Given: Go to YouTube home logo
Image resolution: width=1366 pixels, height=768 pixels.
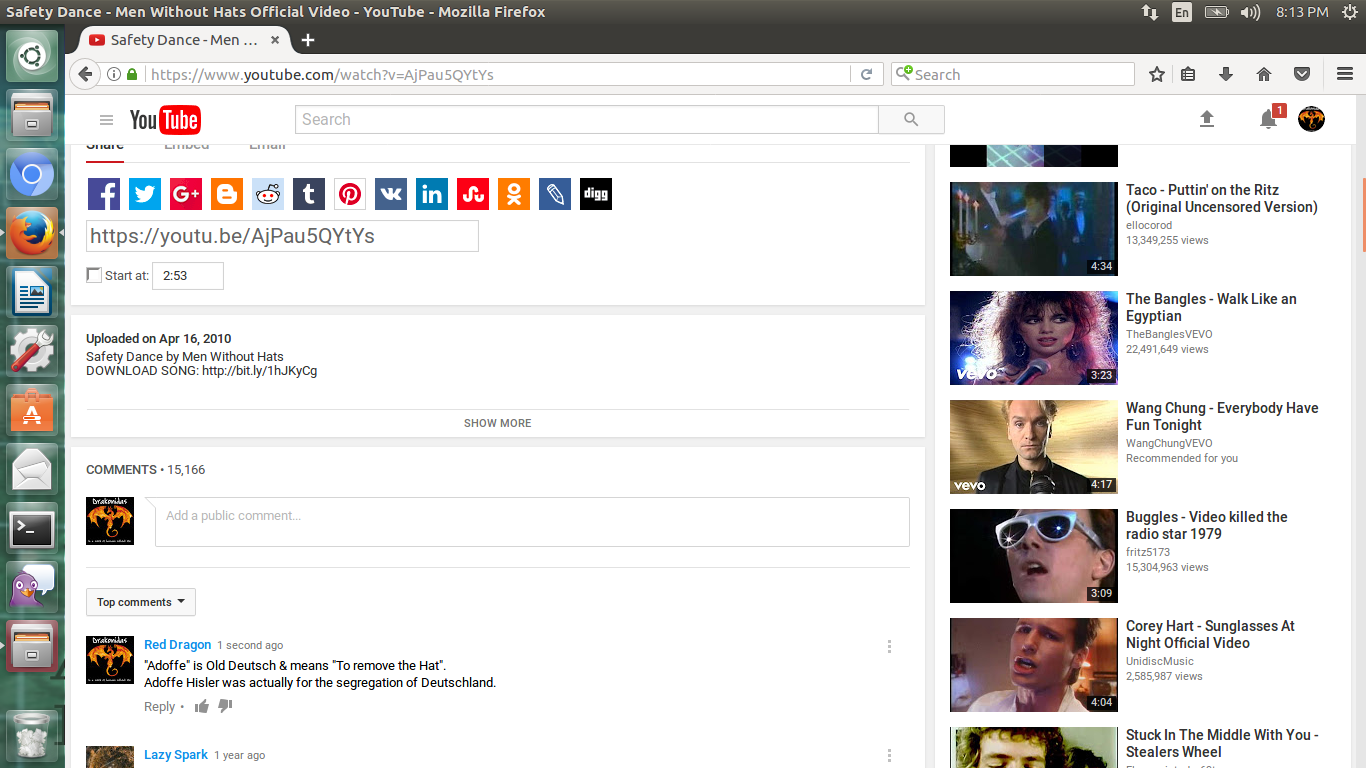Looking at the screenshot, I should 165,120.
